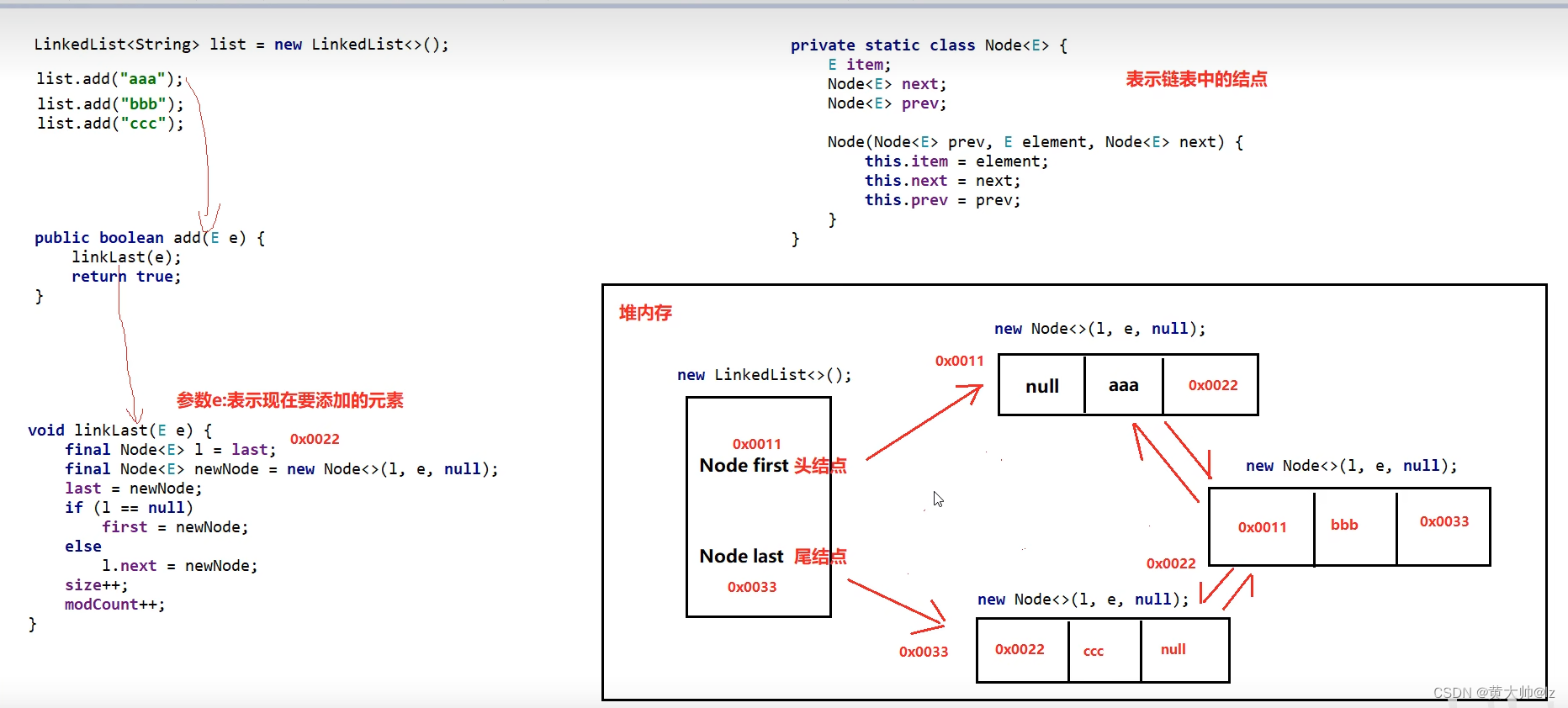Click the 0x0033 value below 'Node last'
This screenshot has width=1568, height=708.
tap(752, 587)
